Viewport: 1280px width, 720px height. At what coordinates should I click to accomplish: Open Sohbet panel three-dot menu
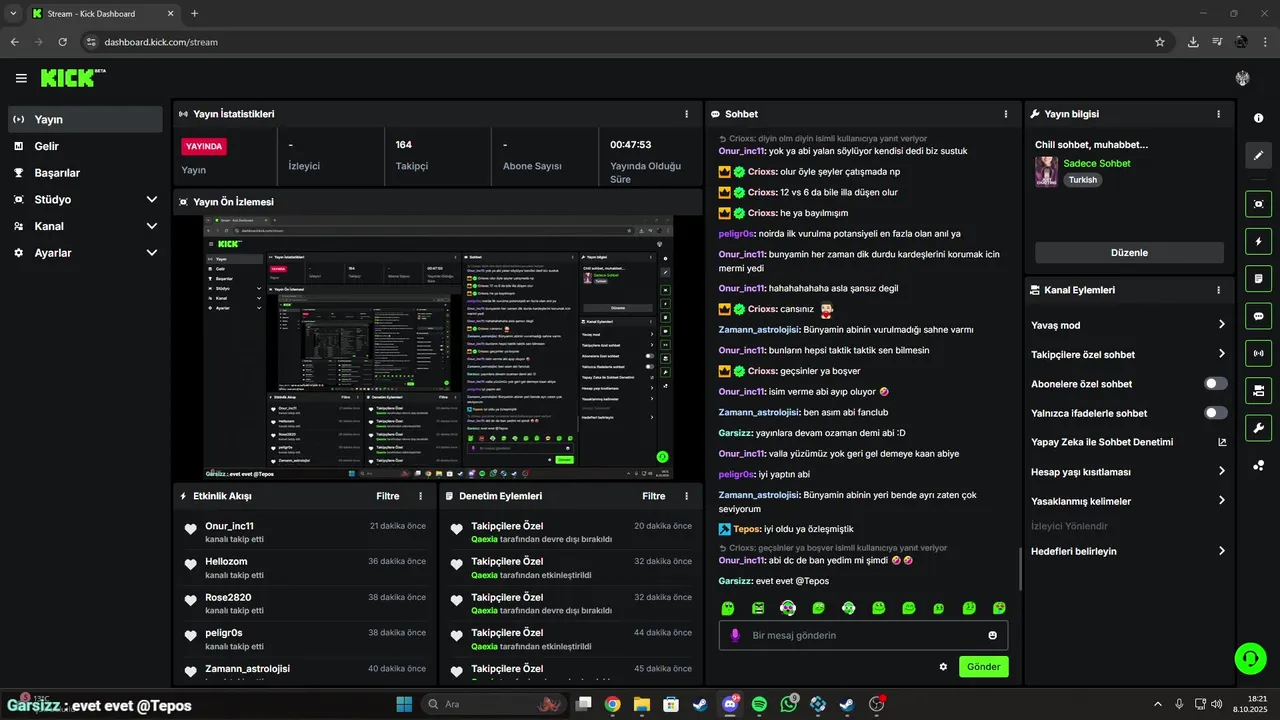point(1006,114)
